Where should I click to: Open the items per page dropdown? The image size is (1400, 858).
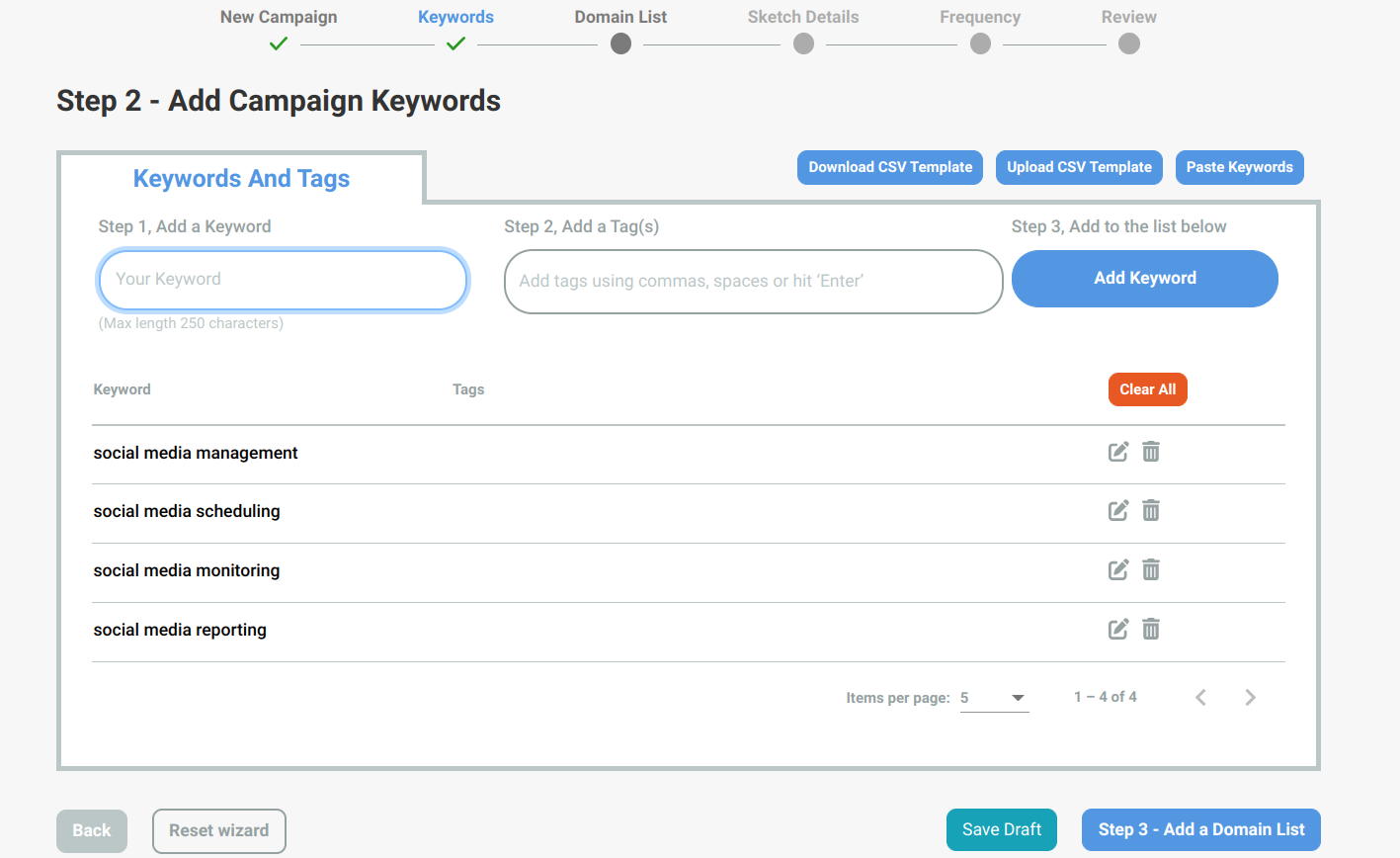[x=994, y=698]
